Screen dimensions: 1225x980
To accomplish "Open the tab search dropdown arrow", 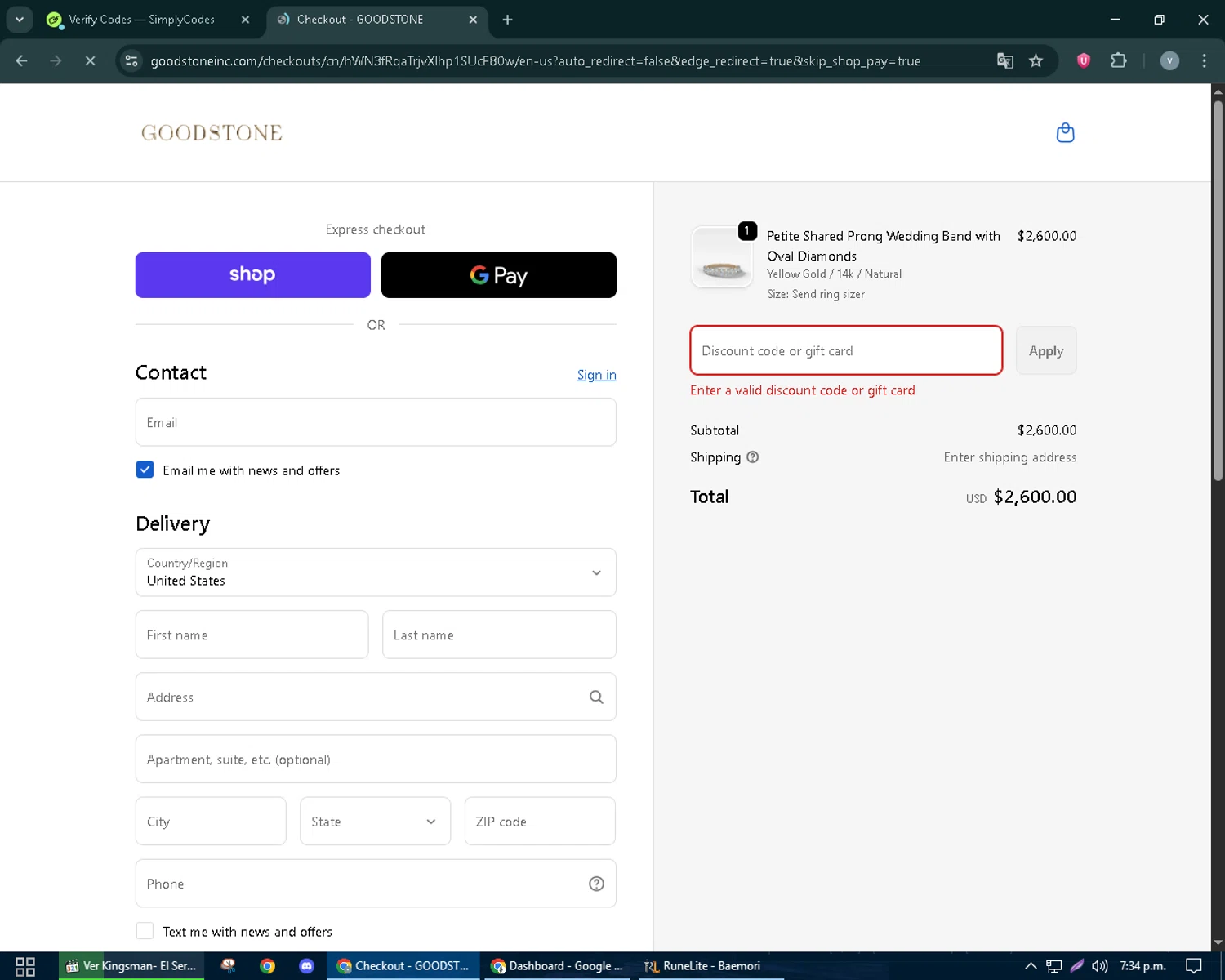I will (x=19, y=20).
